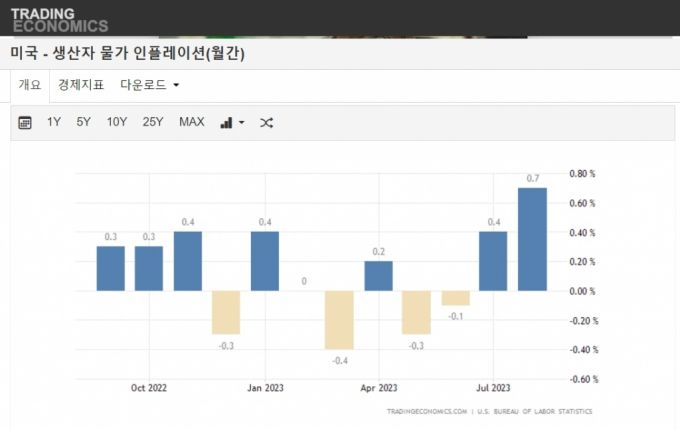Click the -0.1 small negative bar
This screenshot has height=430, width=680.
tap(455, 298)
